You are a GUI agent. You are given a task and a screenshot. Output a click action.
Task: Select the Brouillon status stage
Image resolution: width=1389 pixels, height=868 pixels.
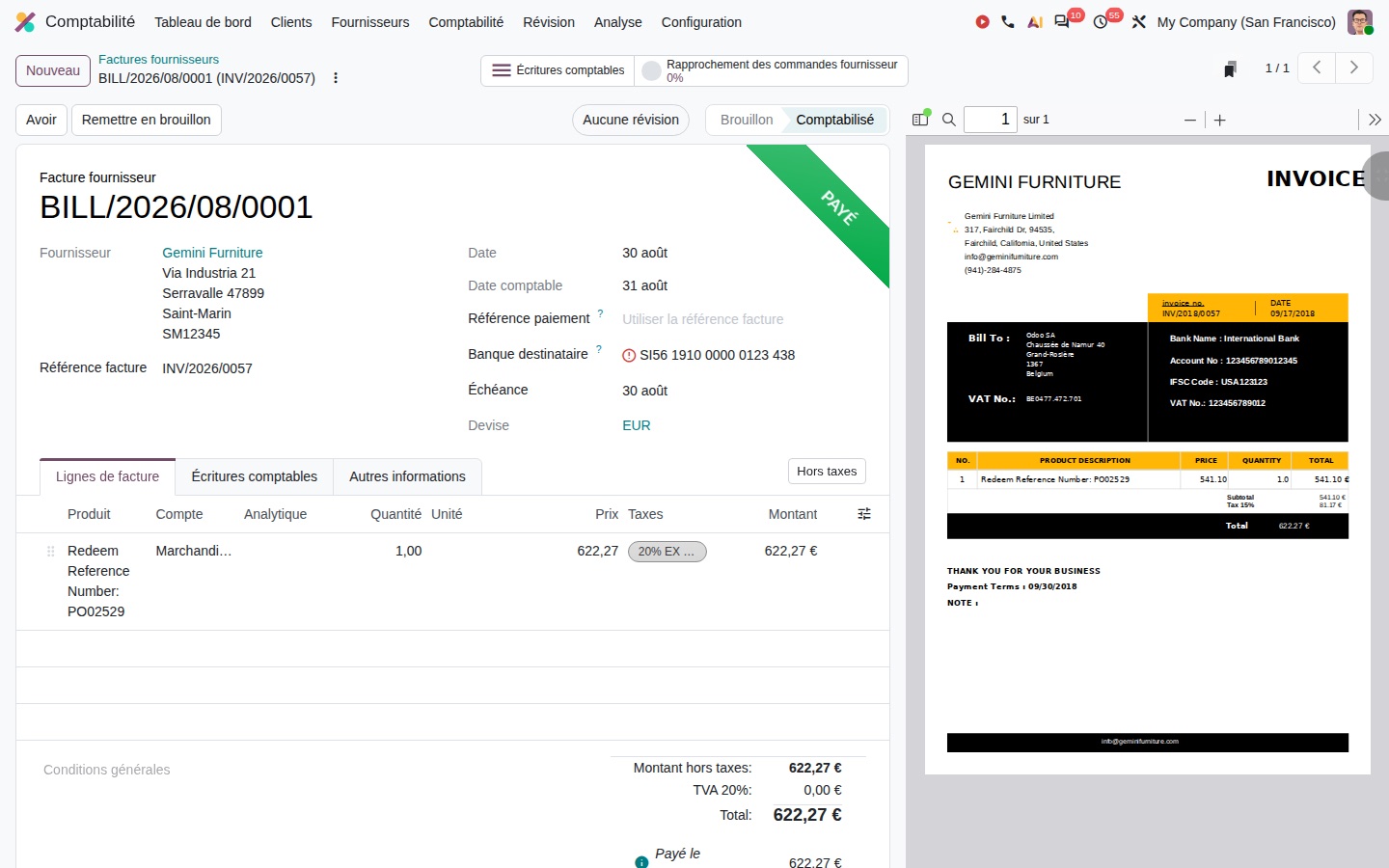click(747, 120)
